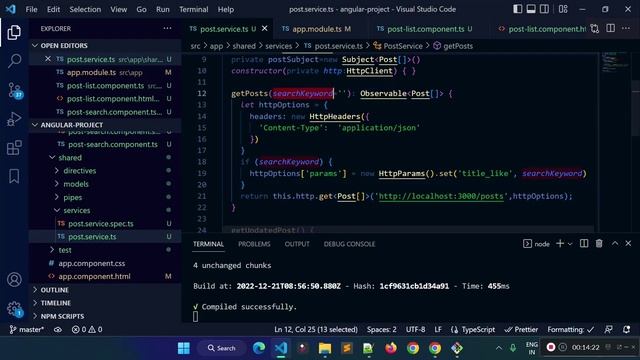The height and width of the screenshot is (360, 640).
Task: Open the Extensions view
Action: (x=14, y=148)
